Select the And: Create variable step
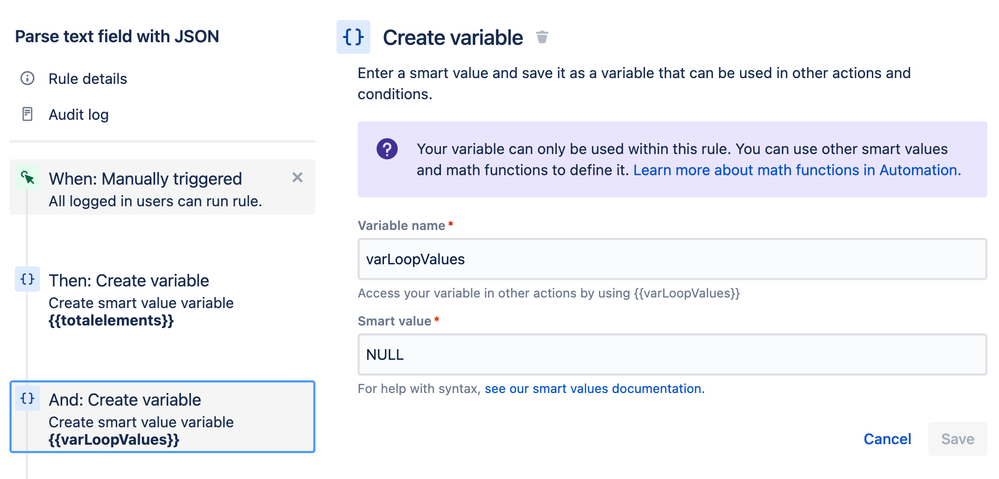The height and width of the screenshot is (479, 999). click(162, 417)
